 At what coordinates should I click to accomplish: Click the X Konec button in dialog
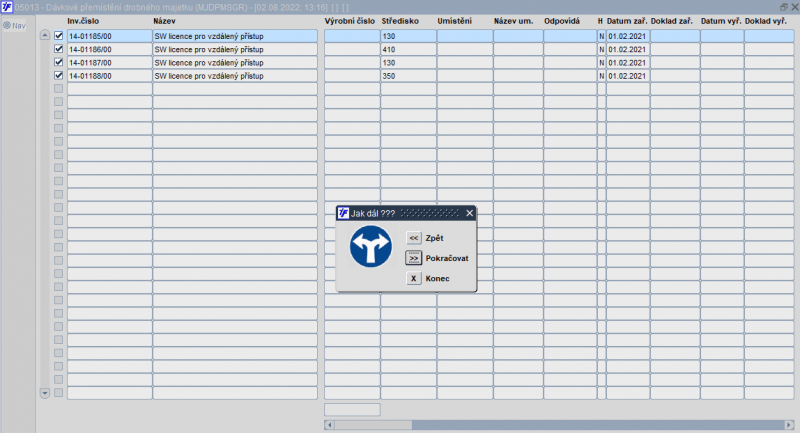coord(414,278)
